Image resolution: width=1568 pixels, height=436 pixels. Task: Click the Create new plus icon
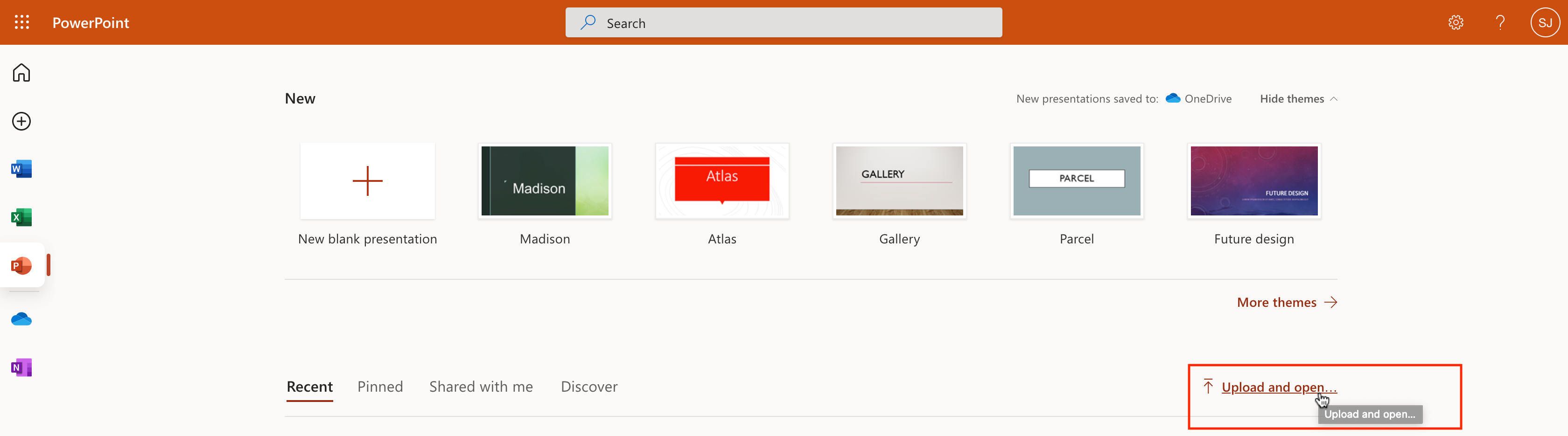click(x=21, y=121)
